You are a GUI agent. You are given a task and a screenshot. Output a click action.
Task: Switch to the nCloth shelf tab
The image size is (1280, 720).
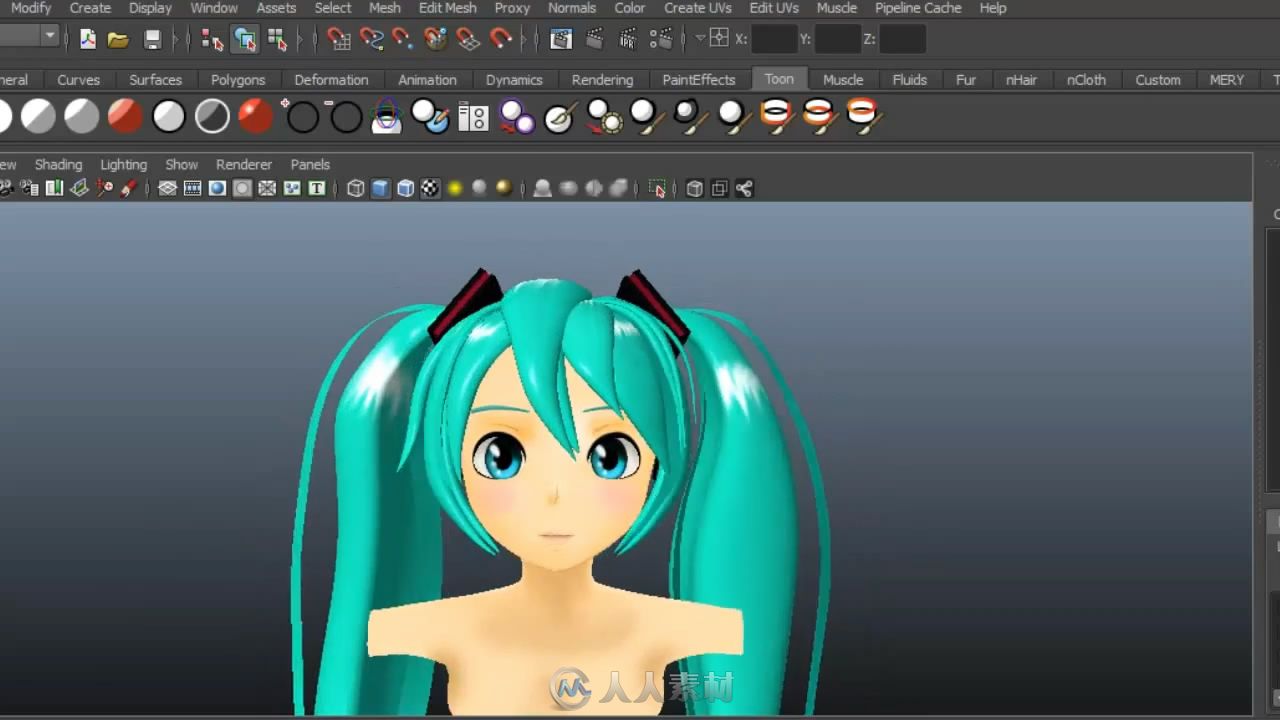tap(1086, 80)
